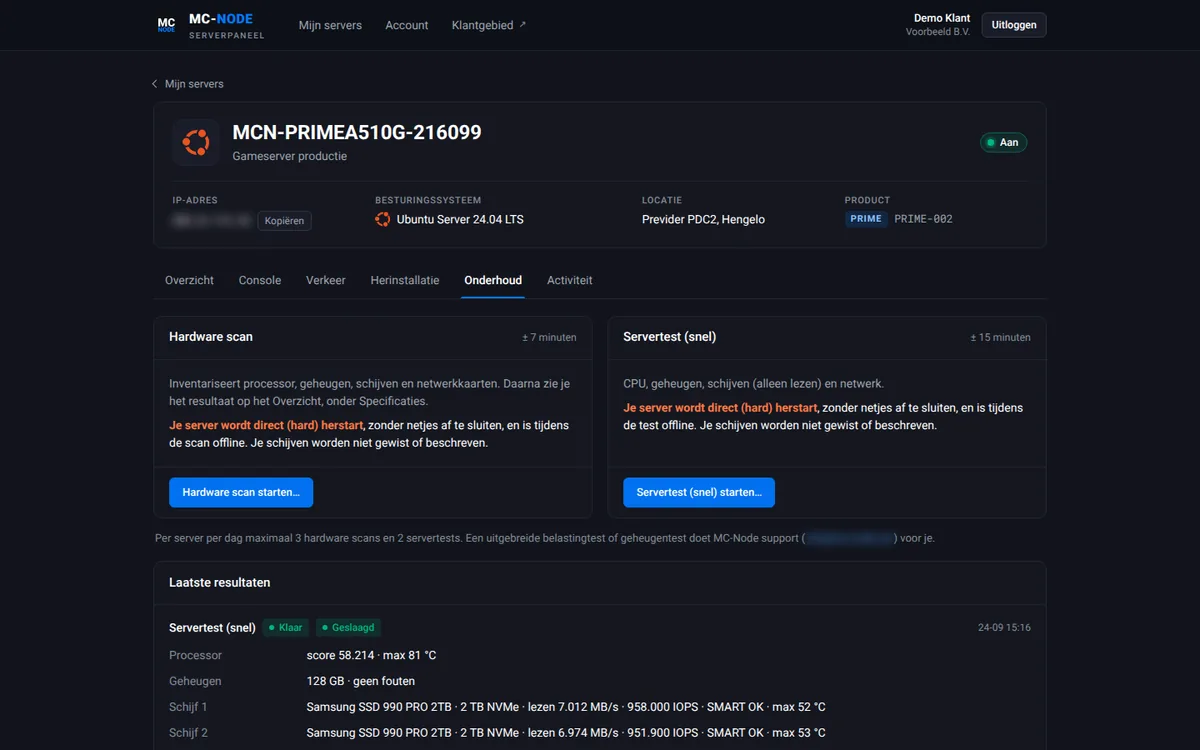Click the blurred support email link

[850, 538]
